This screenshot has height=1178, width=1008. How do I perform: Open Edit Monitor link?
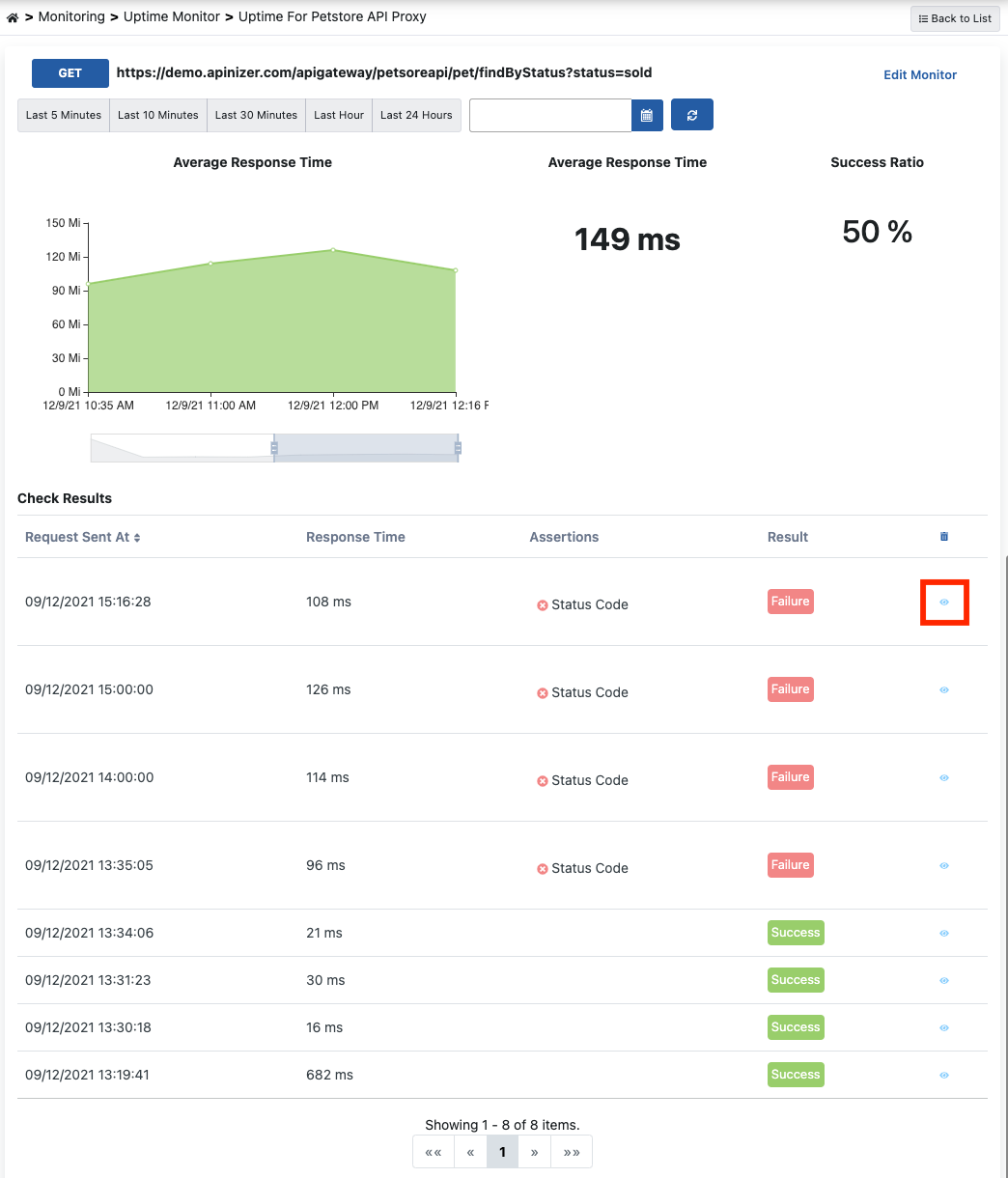click(920, 74)
